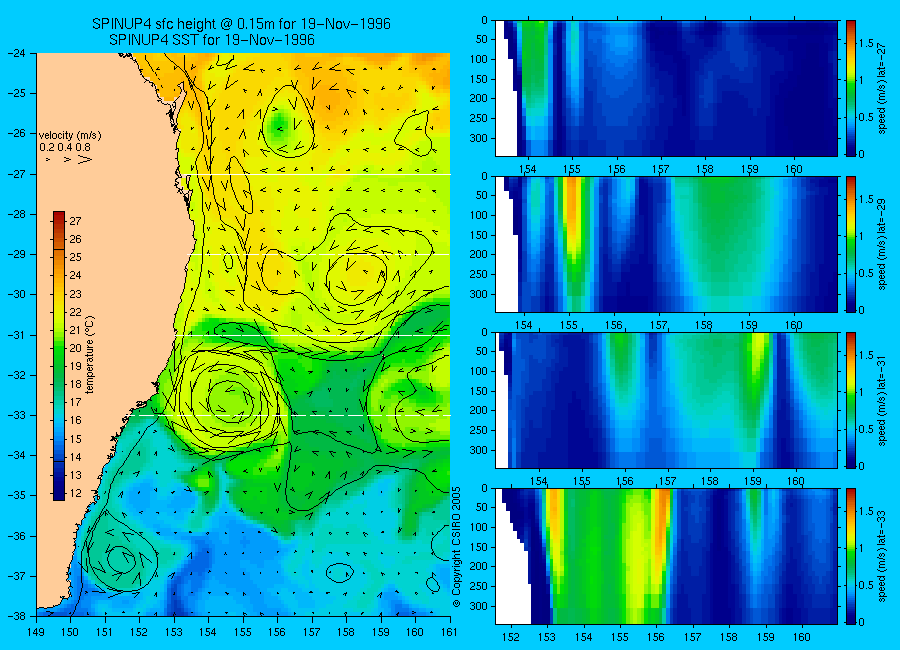Click the temperature color bar on the map

pyautogui.click(x=59, y=355)
